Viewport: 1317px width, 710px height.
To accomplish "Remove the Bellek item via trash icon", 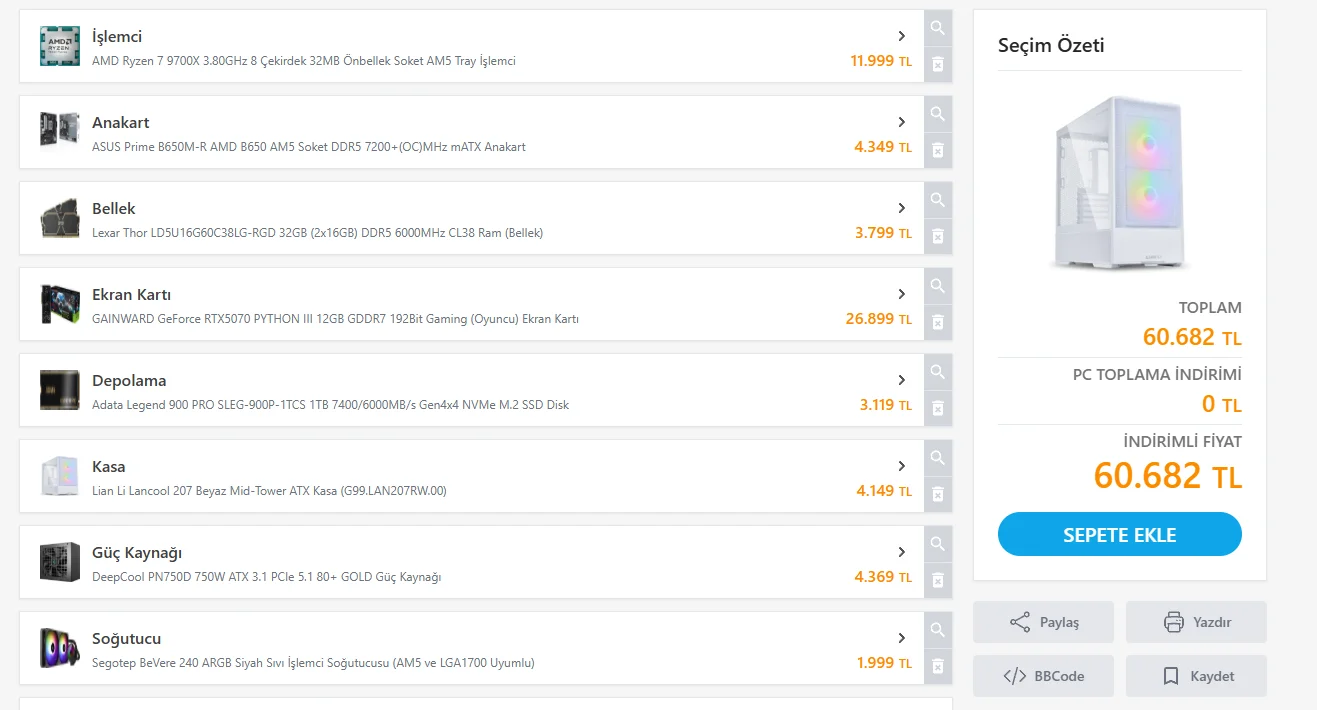I will click(937, 236).
